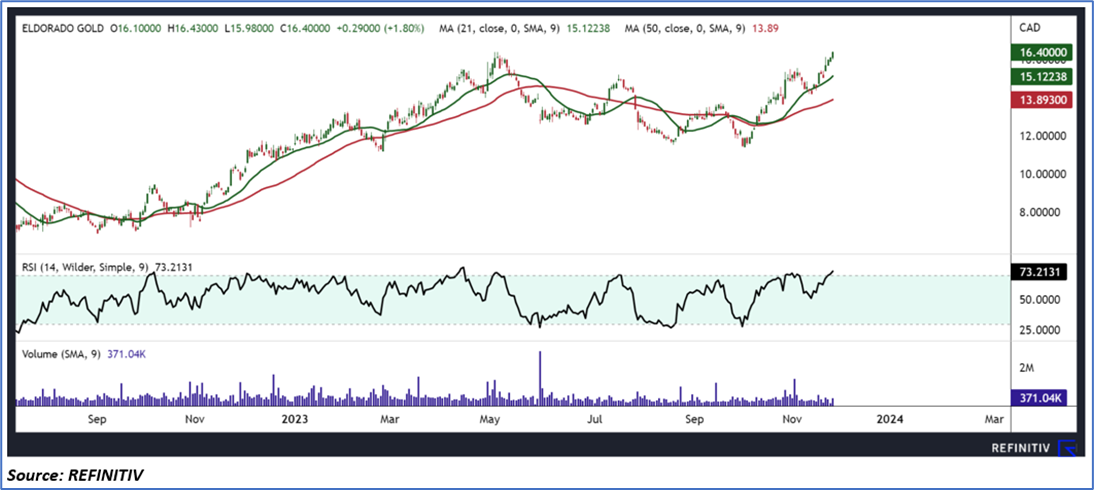Click the 50.0000 RSI axis label
The width and height of the screenshot is (1094, 490).
coord(1042,299)
